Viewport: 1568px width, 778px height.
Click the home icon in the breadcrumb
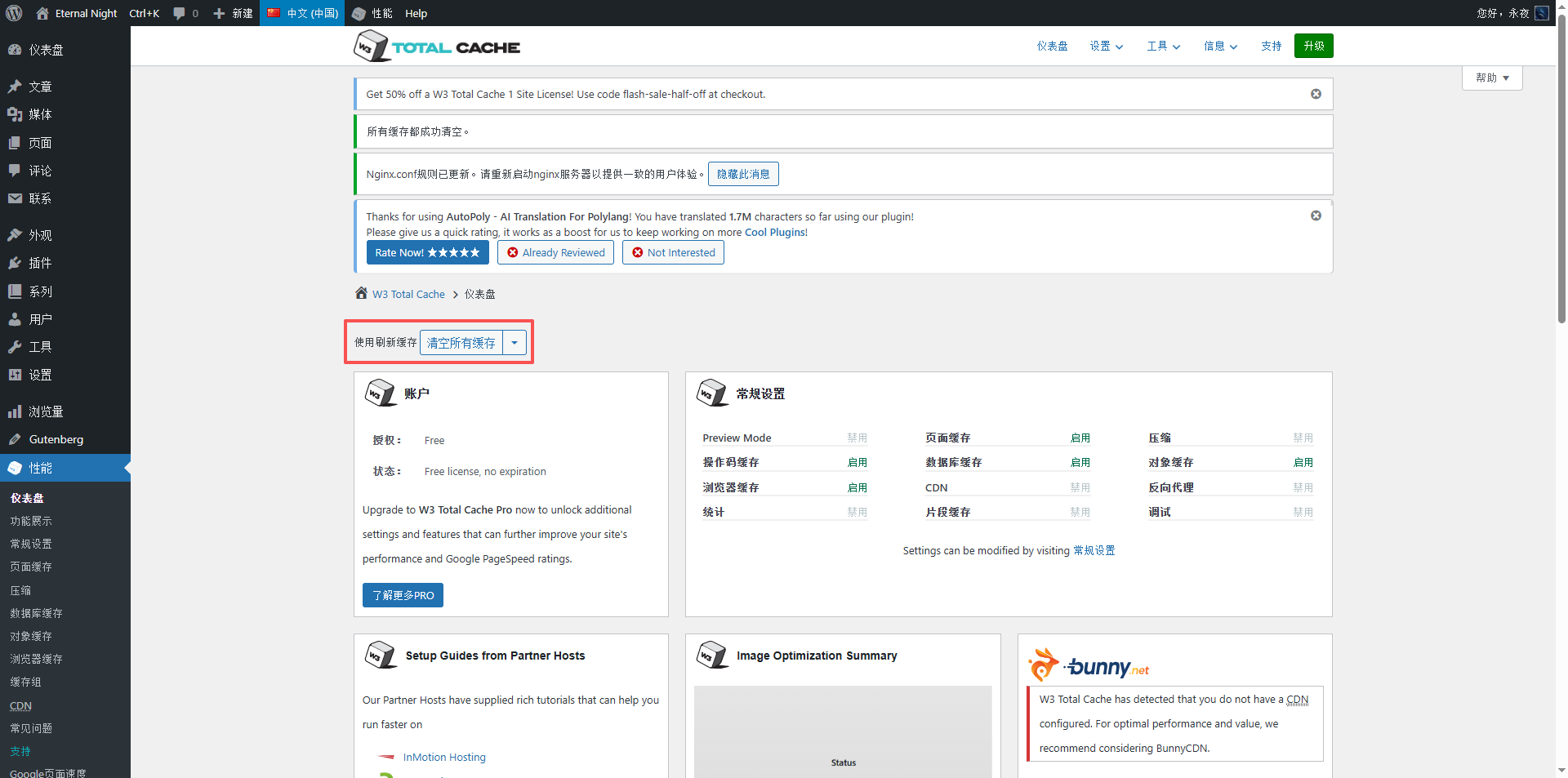pos(361,293)
